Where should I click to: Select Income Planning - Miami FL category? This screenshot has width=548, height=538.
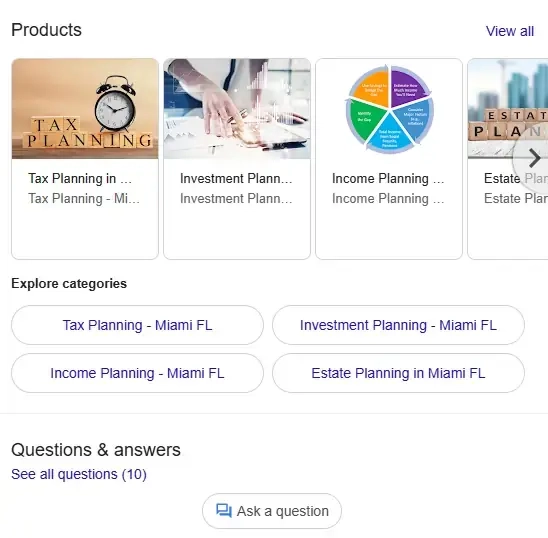point(137,373)
